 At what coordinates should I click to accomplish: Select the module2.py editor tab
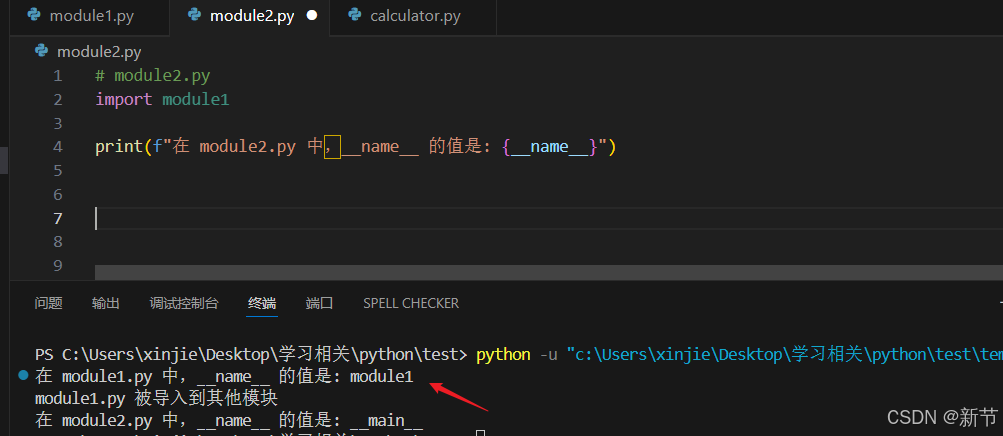pyautogui.click(x=251, y=17)
